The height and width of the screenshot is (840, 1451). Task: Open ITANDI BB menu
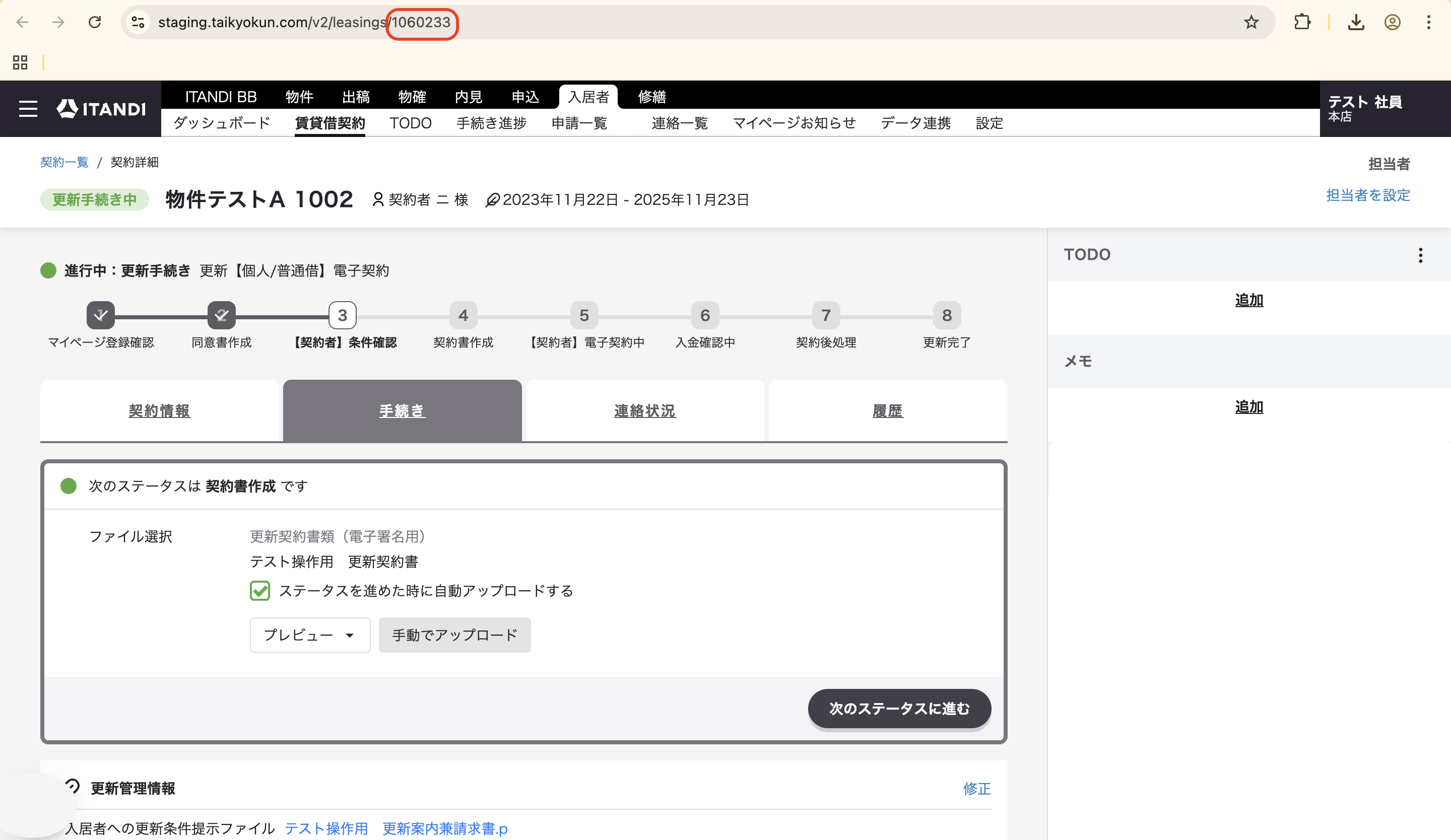tap(221, 97)
